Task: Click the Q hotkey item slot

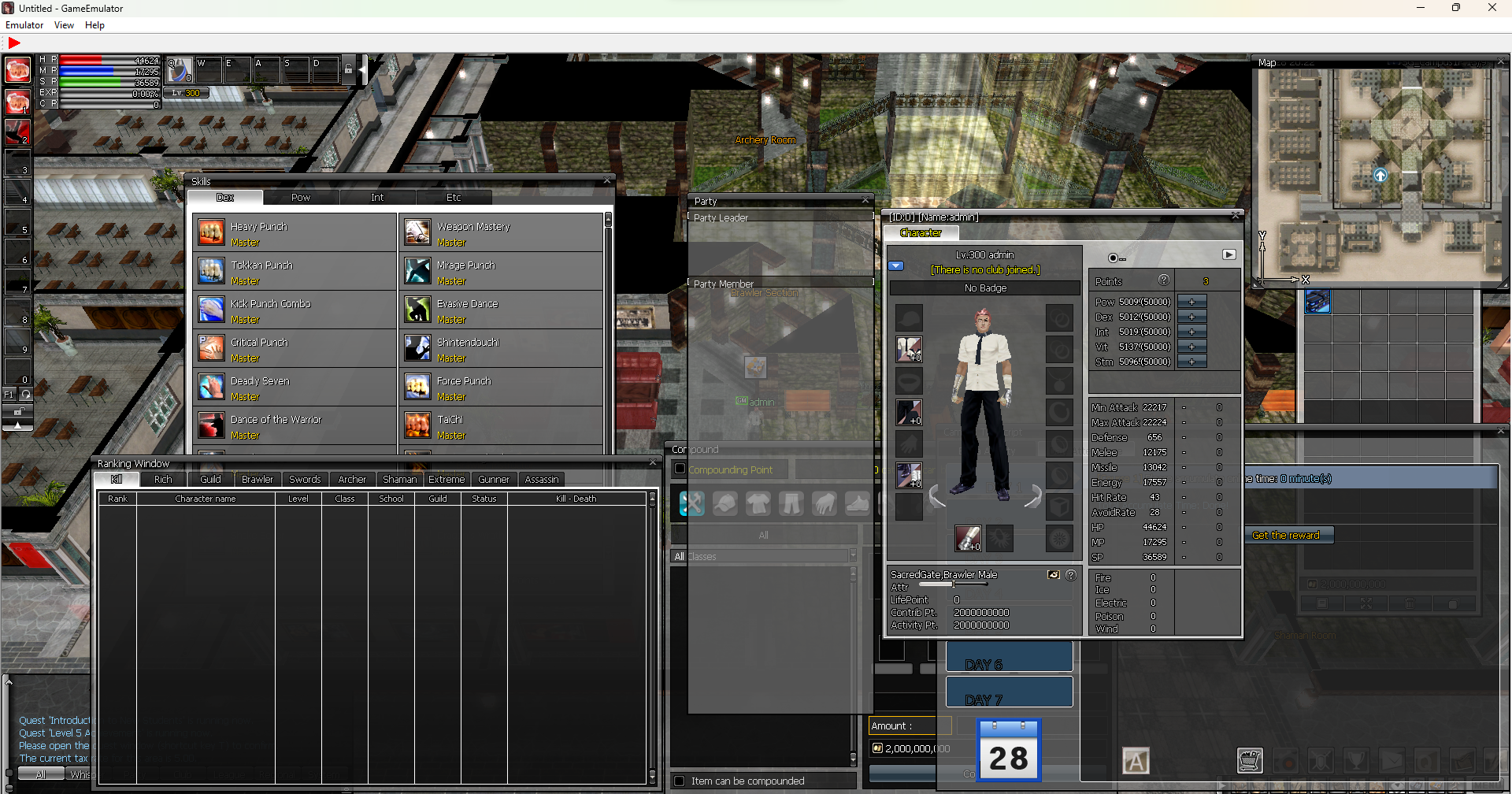Action: [179, 70]
